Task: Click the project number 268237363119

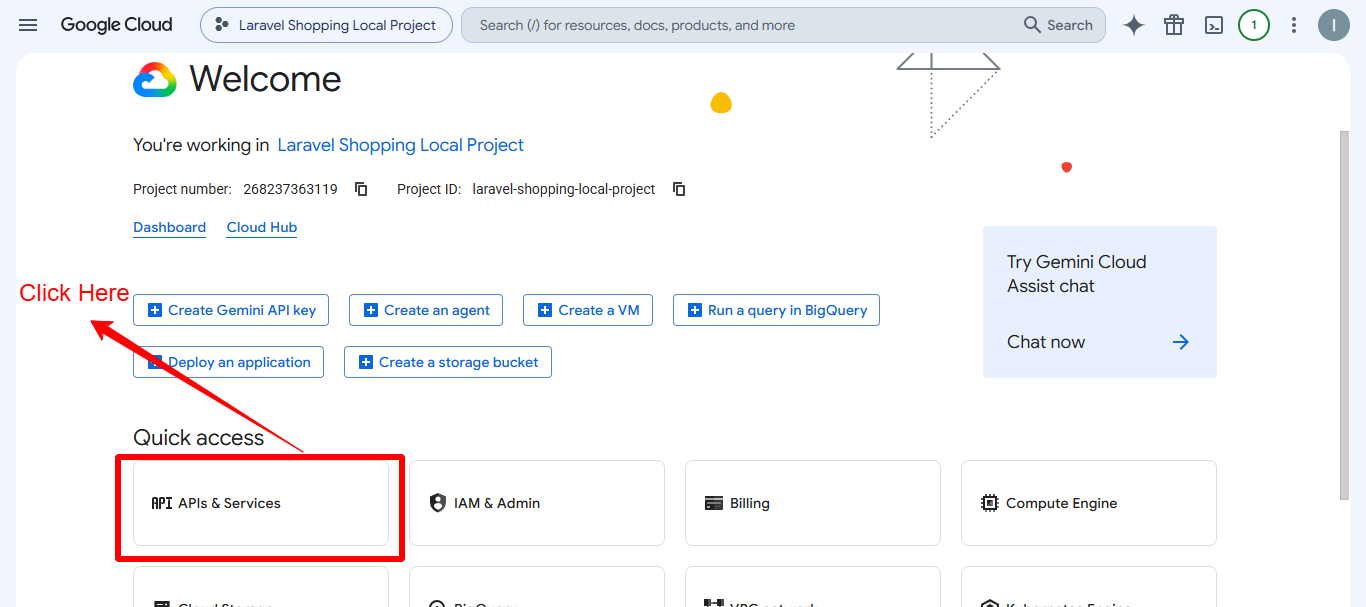Action: pos(290,189)
